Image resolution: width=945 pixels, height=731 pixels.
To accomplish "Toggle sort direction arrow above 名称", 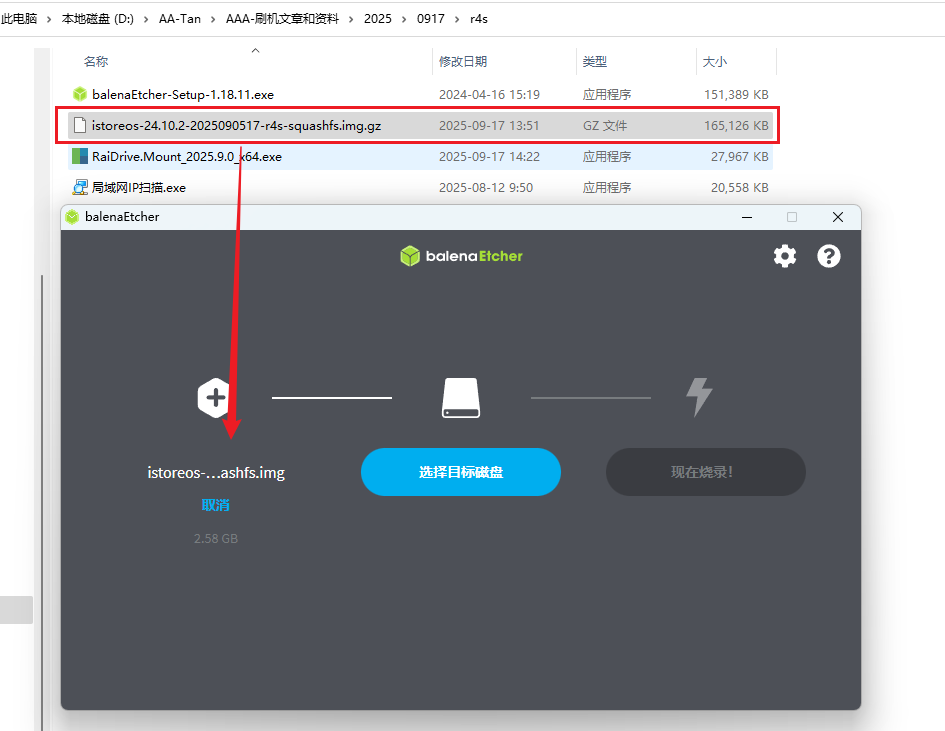I will (x=256, y=51).
